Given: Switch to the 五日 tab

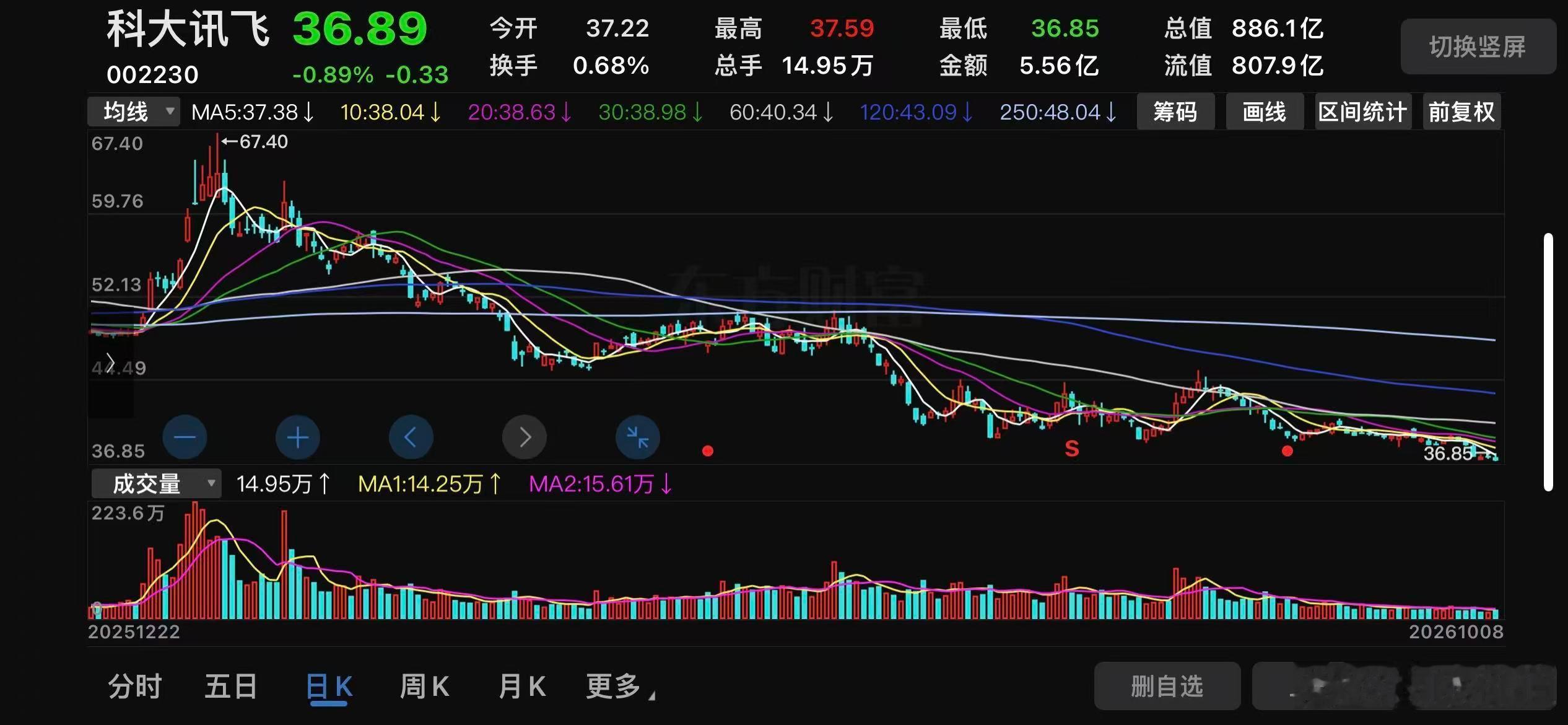Looking at the screenshot, I should click(x=231, y=687).
